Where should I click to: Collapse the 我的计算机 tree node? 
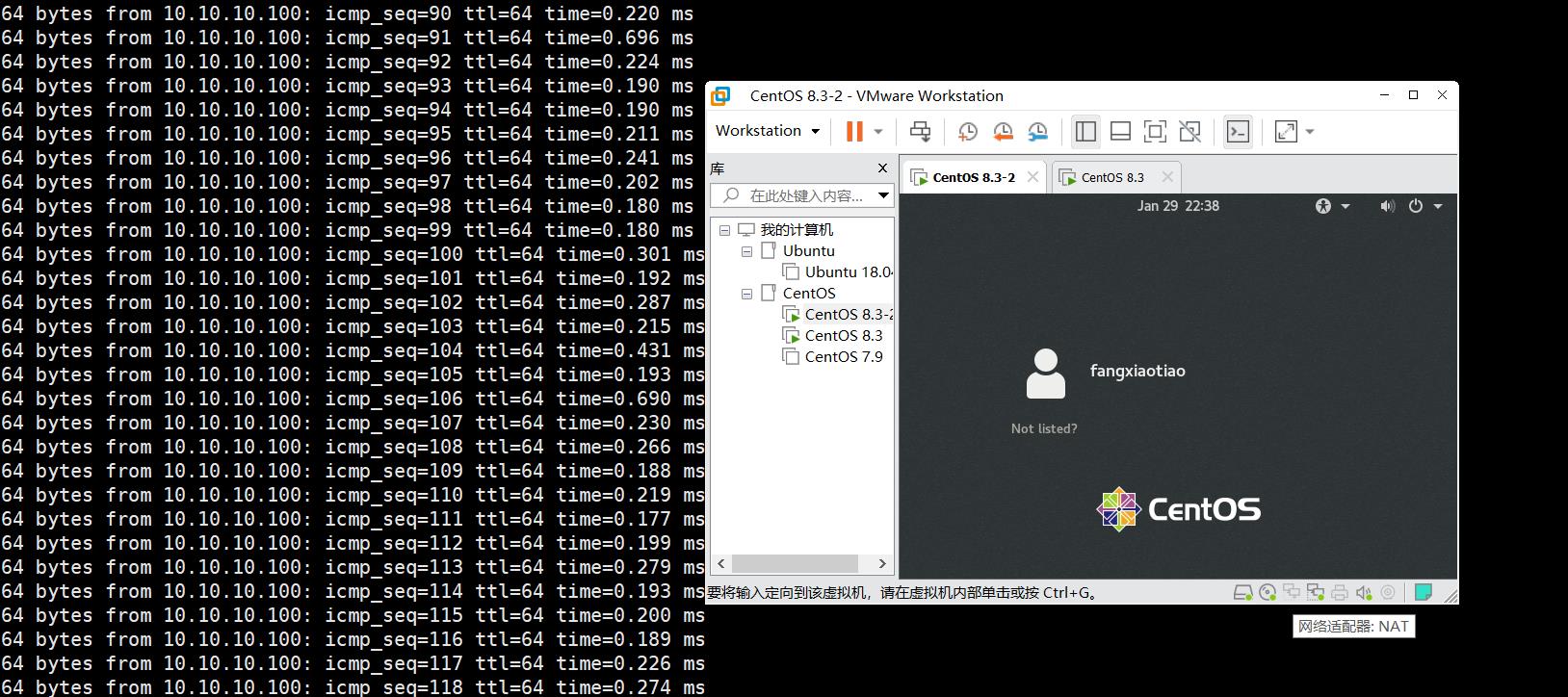coord(724,230)
